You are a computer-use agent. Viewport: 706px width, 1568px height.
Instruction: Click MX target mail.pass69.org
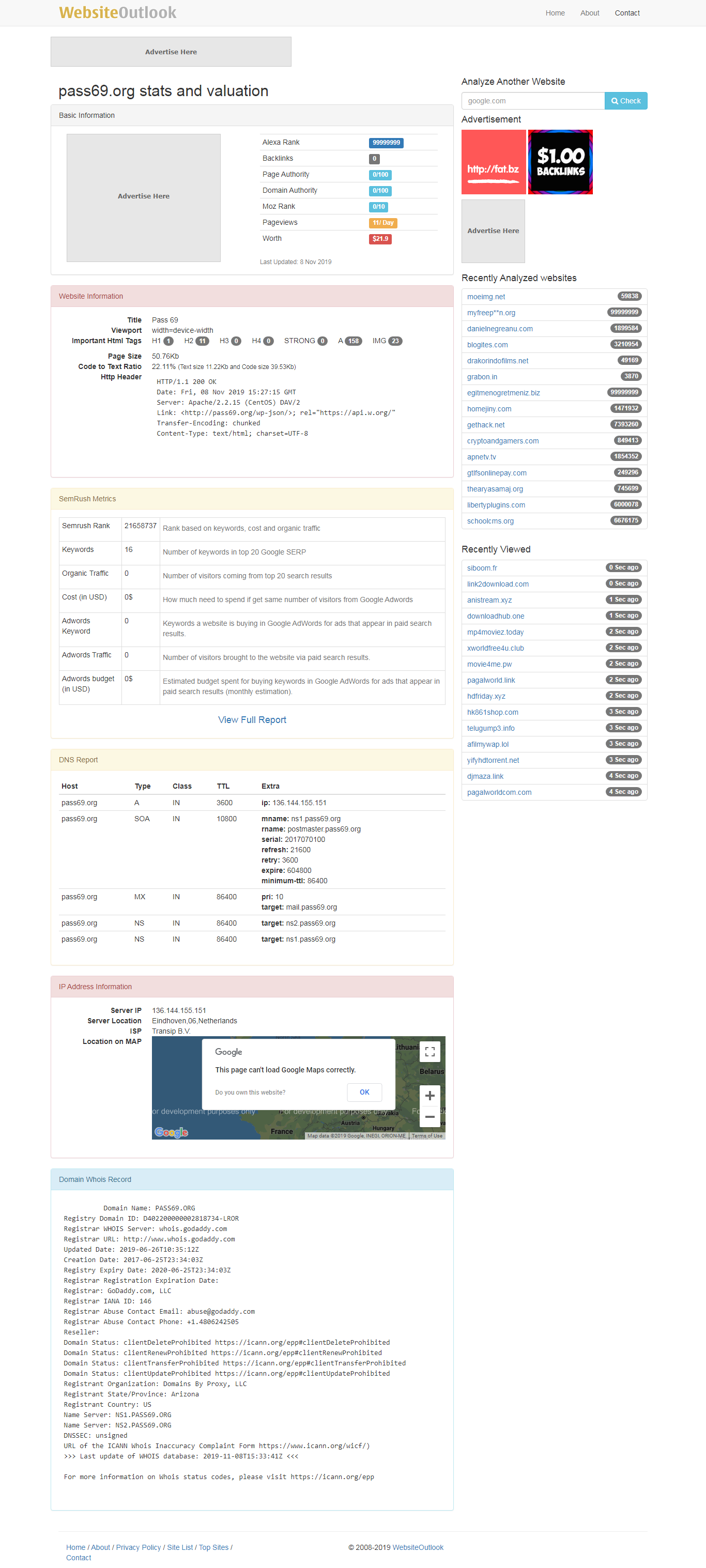[311, 907]
